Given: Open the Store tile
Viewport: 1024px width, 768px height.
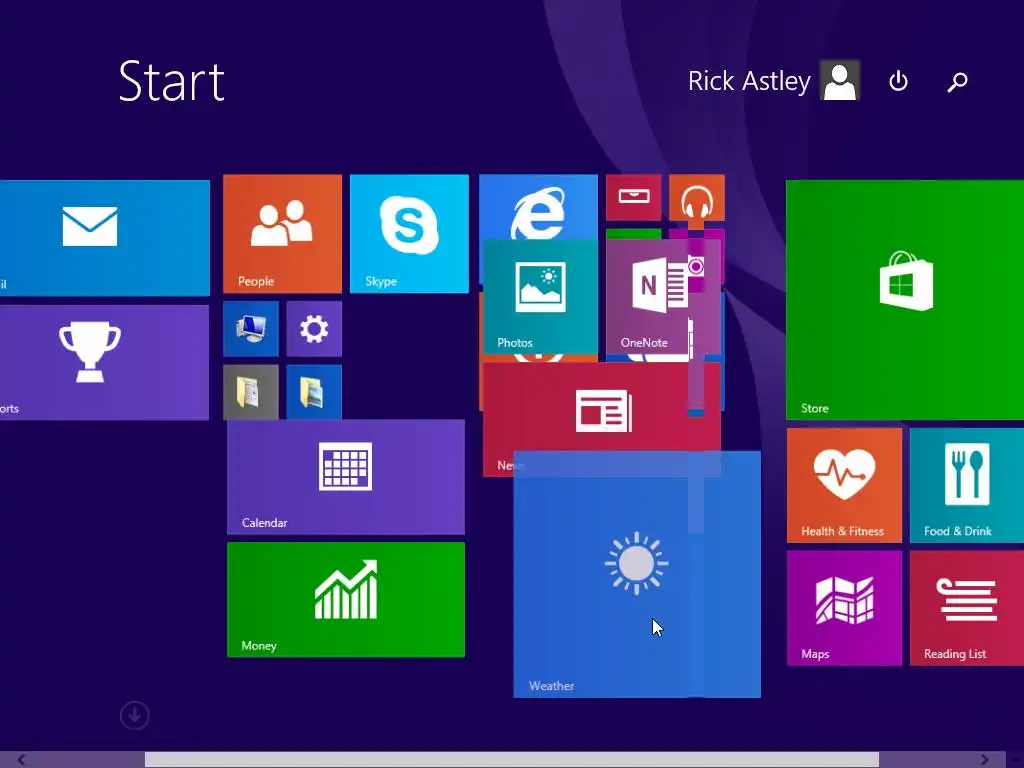Looking at the screenshot, I should [x=905, y=300].
